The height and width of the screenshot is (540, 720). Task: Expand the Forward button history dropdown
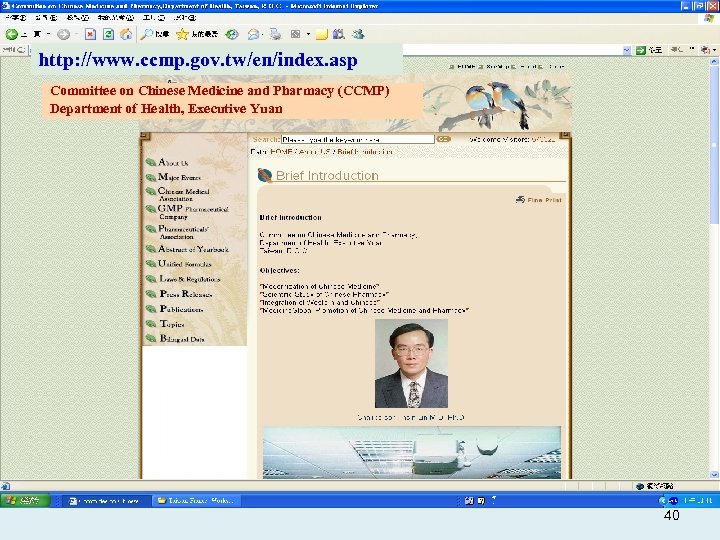pos(76,34)
